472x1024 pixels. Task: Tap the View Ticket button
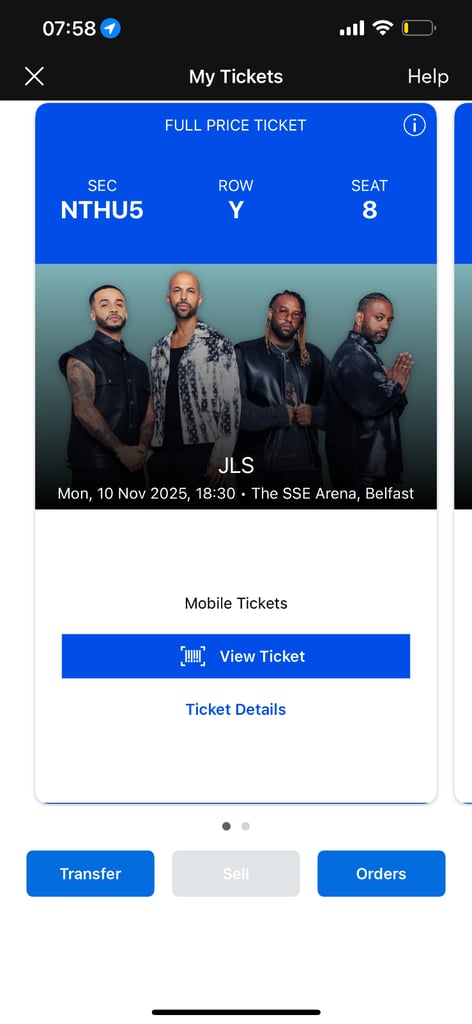coord(236,656)
